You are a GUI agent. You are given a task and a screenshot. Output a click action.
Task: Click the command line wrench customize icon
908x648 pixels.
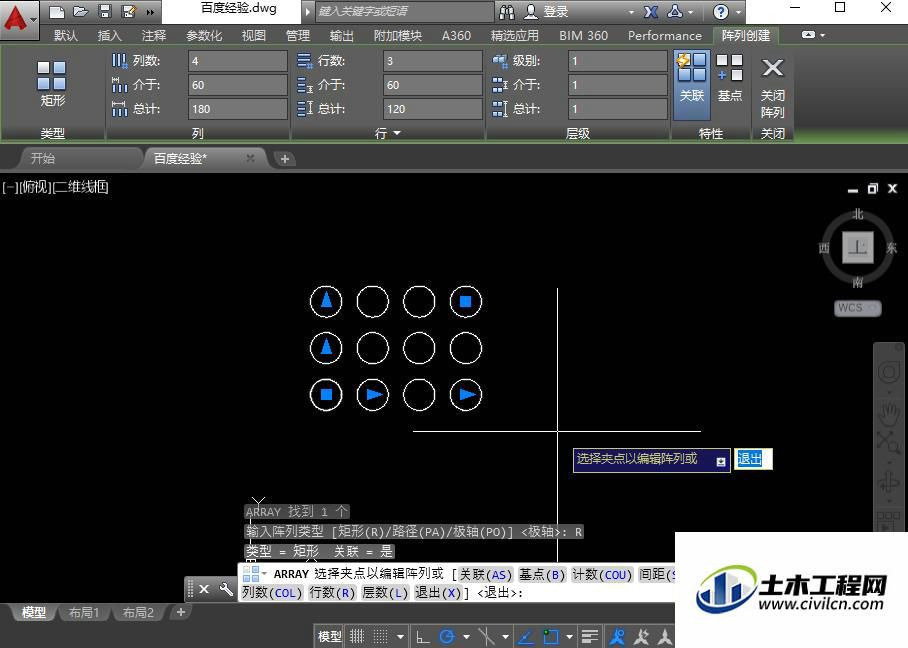tap(226, 590)
